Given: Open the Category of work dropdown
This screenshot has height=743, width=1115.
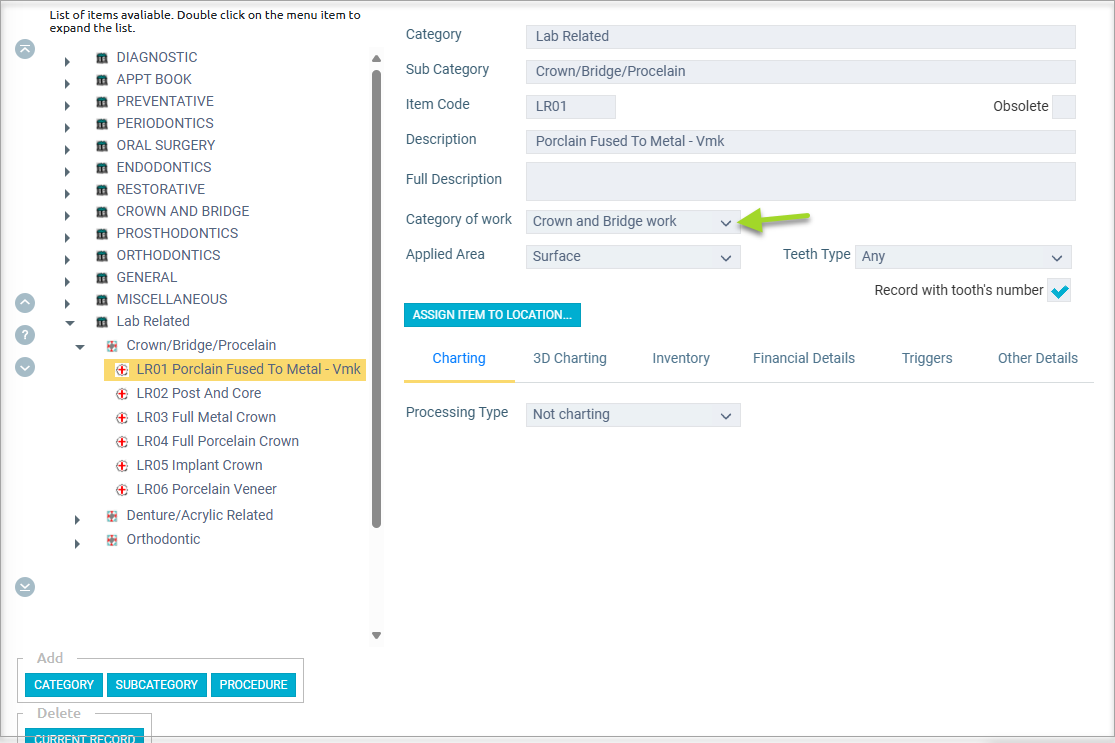Looking at the screenshot, I should click(x=633, y=222).
